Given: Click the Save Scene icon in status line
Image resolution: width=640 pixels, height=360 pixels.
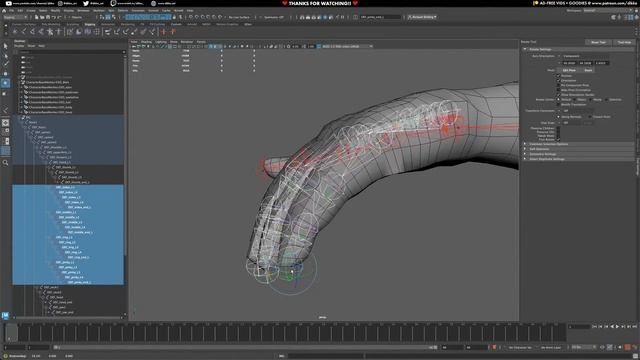Looking at the screenshot, I should (x=48, y=17).
